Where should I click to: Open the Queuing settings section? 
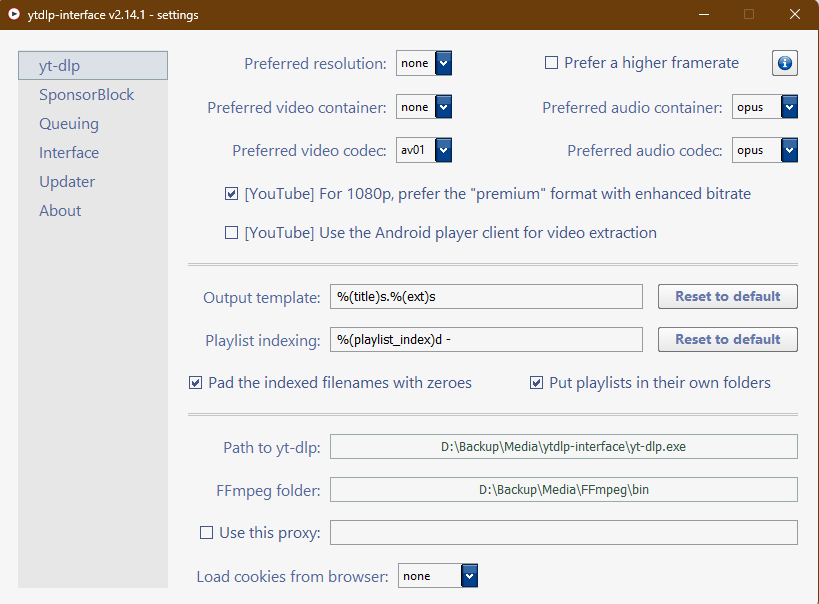point(69,124)
